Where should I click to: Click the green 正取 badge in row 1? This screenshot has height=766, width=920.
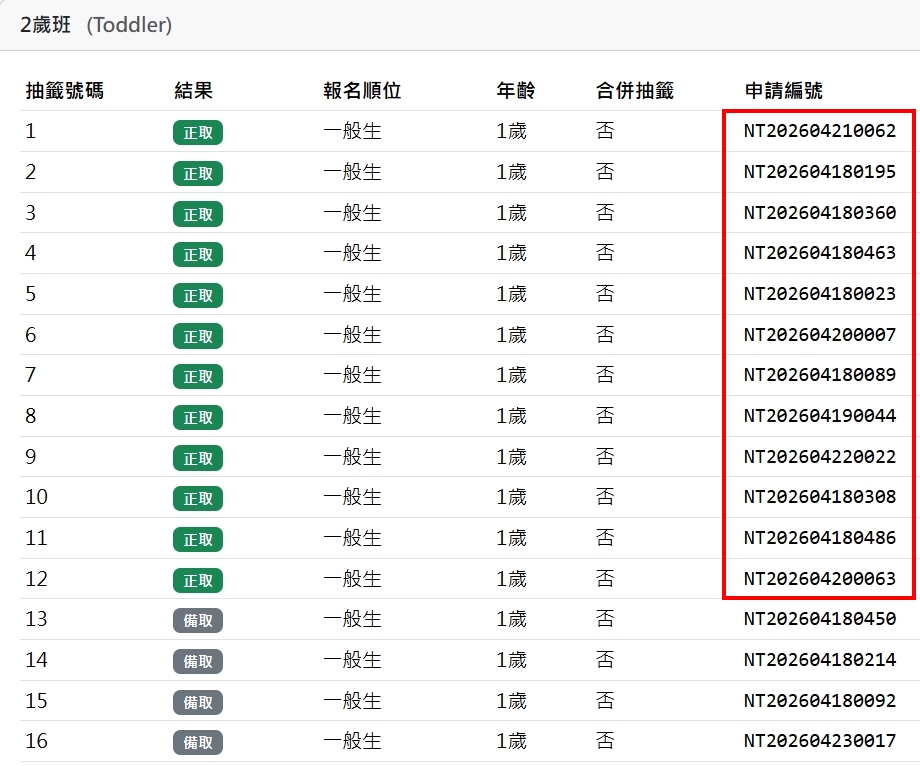(198, 132)
